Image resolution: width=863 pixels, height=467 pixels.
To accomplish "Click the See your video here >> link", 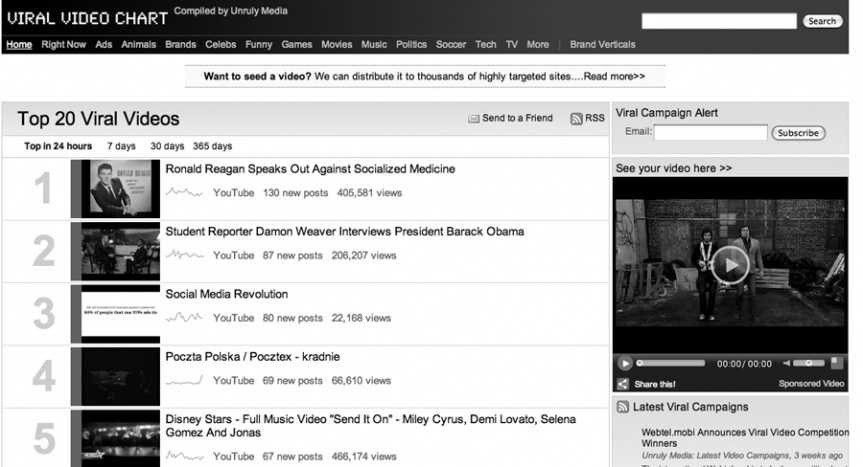I will pos(674,168).
